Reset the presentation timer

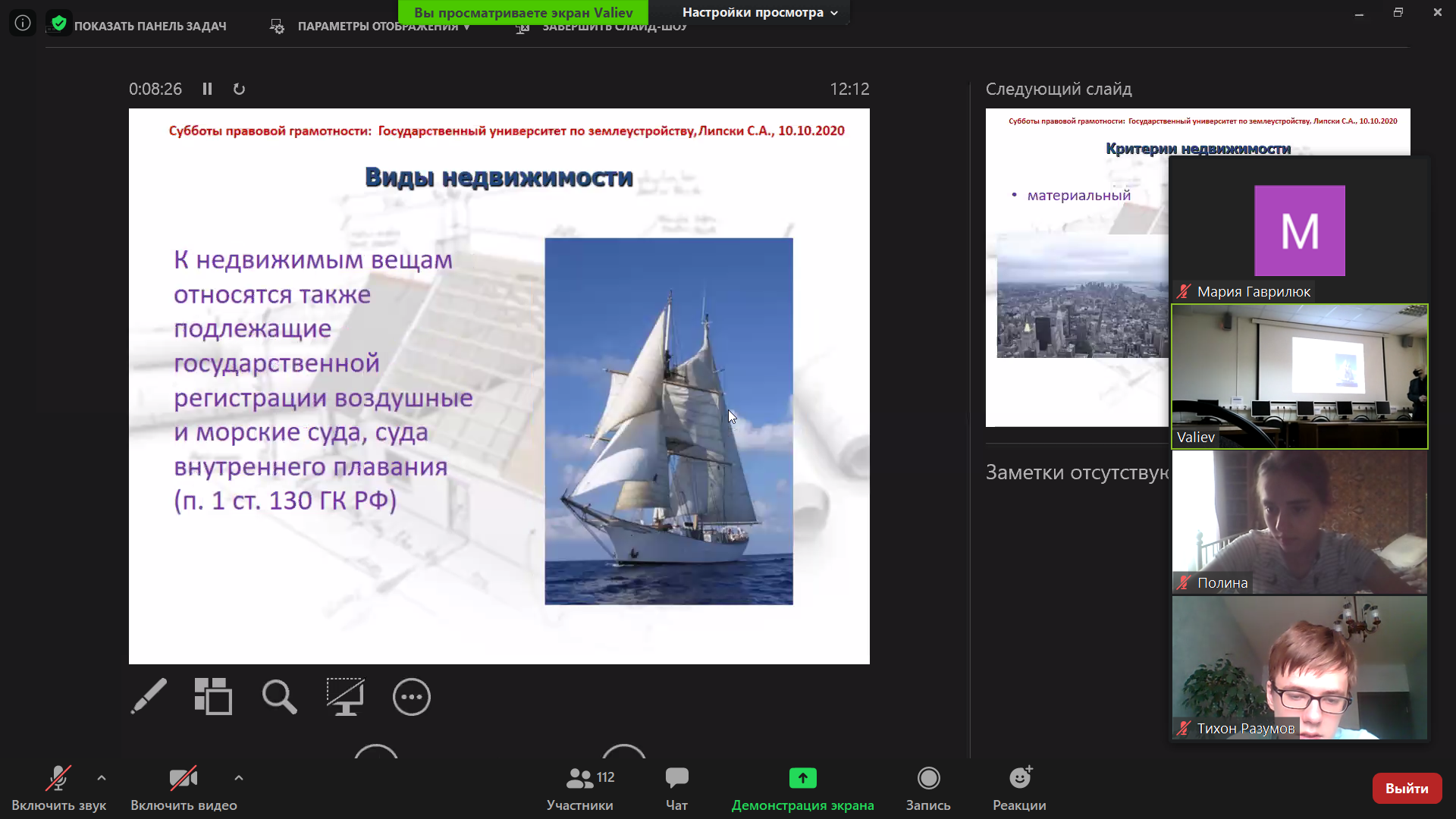click(x=239, y=89)
